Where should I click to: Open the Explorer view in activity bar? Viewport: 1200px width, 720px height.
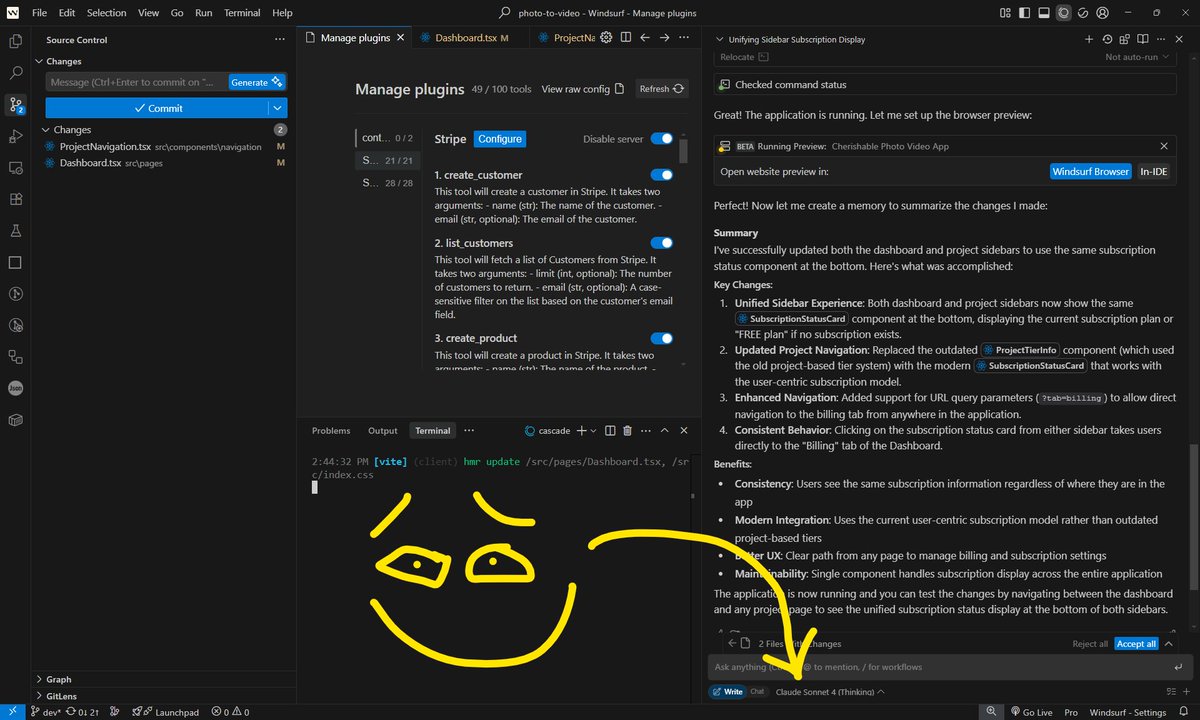pyautogui.click(x=15, y=41)
